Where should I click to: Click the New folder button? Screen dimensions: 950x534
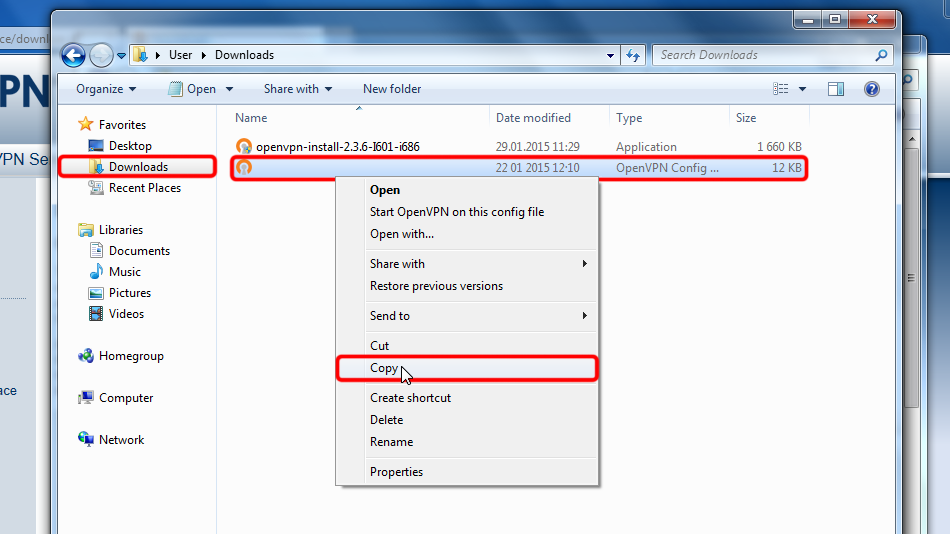coord(392,89)
